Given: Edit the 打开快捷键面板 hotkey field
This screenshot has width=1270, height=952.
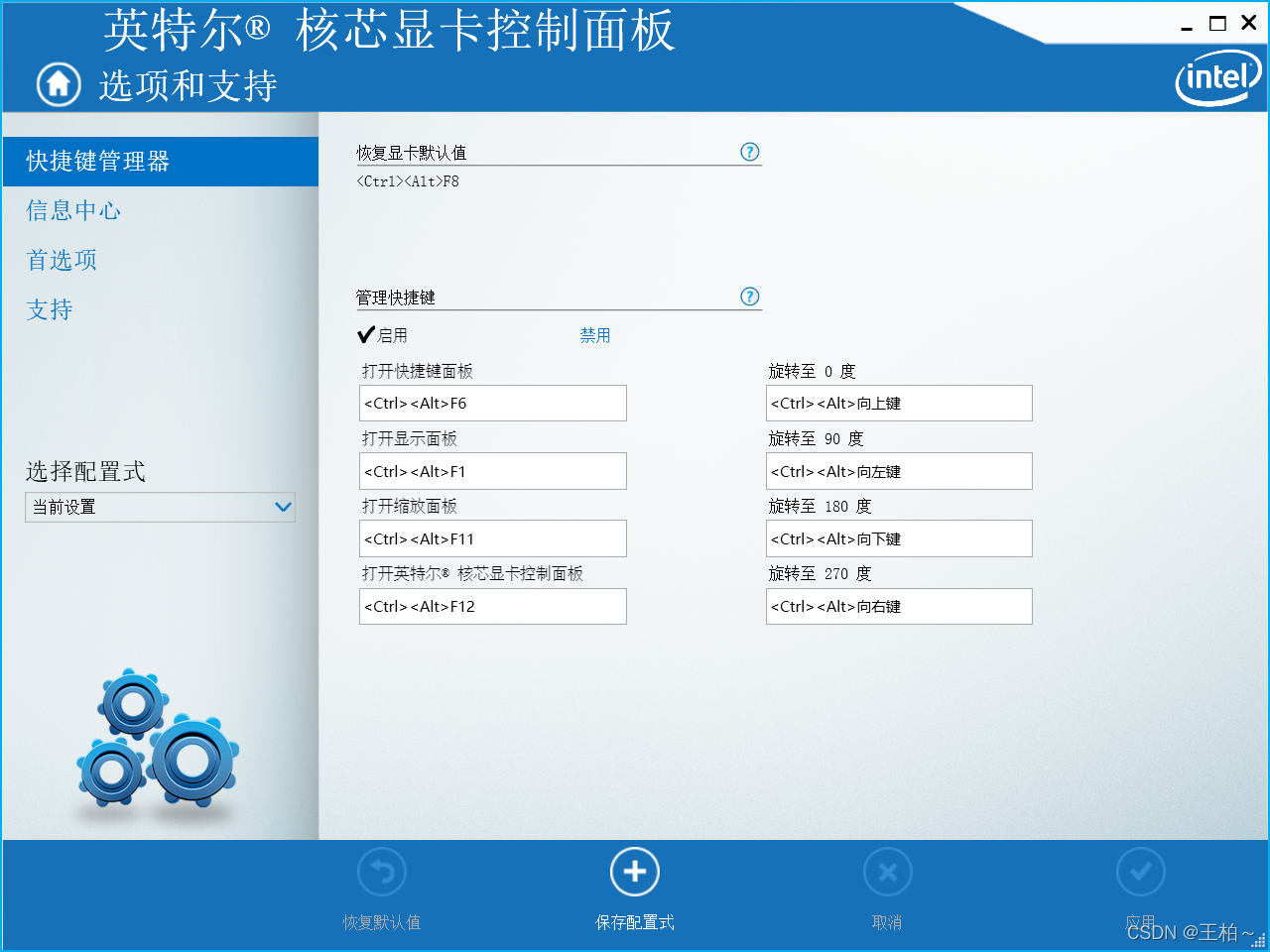Looking at the screenshot, I should 493,403.
